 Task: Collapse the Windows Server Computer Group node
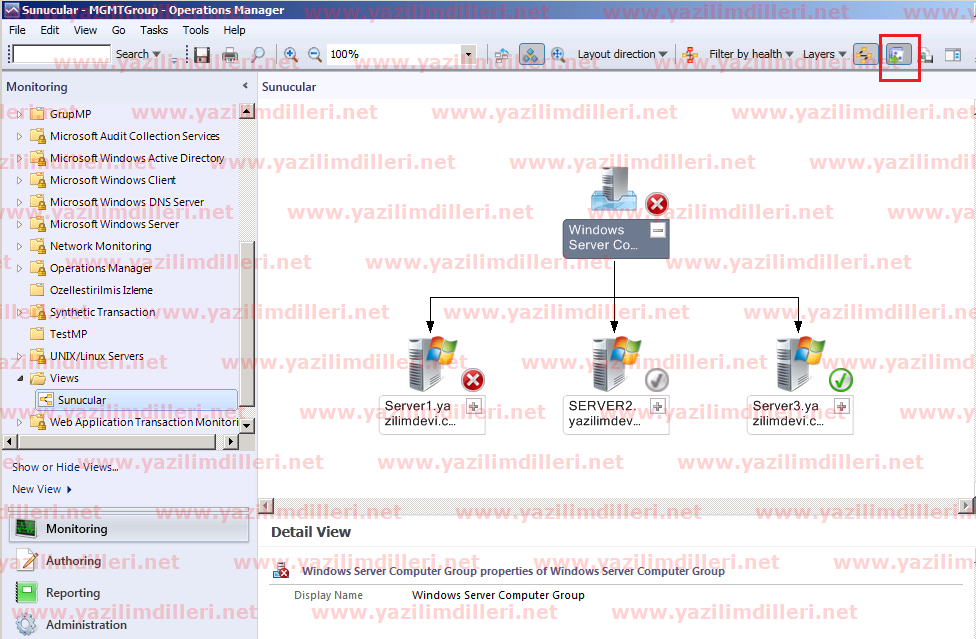tap(657, 230)
